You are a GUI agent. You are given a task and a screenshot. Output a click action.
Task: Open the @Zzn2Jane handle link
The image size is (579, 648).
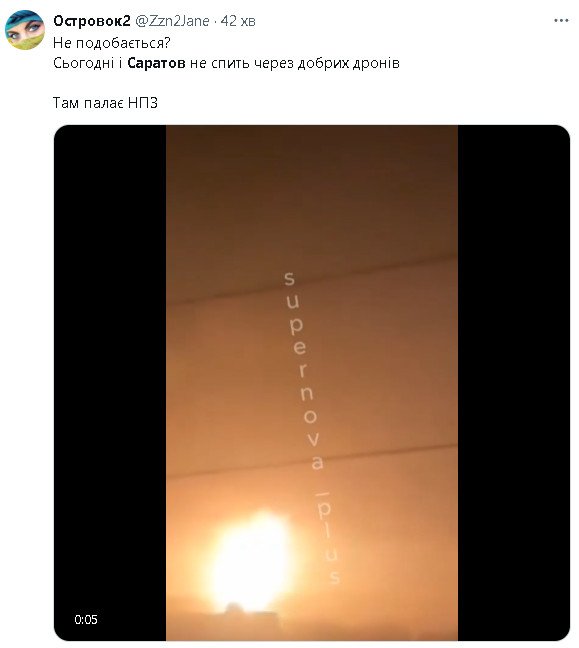172,21
